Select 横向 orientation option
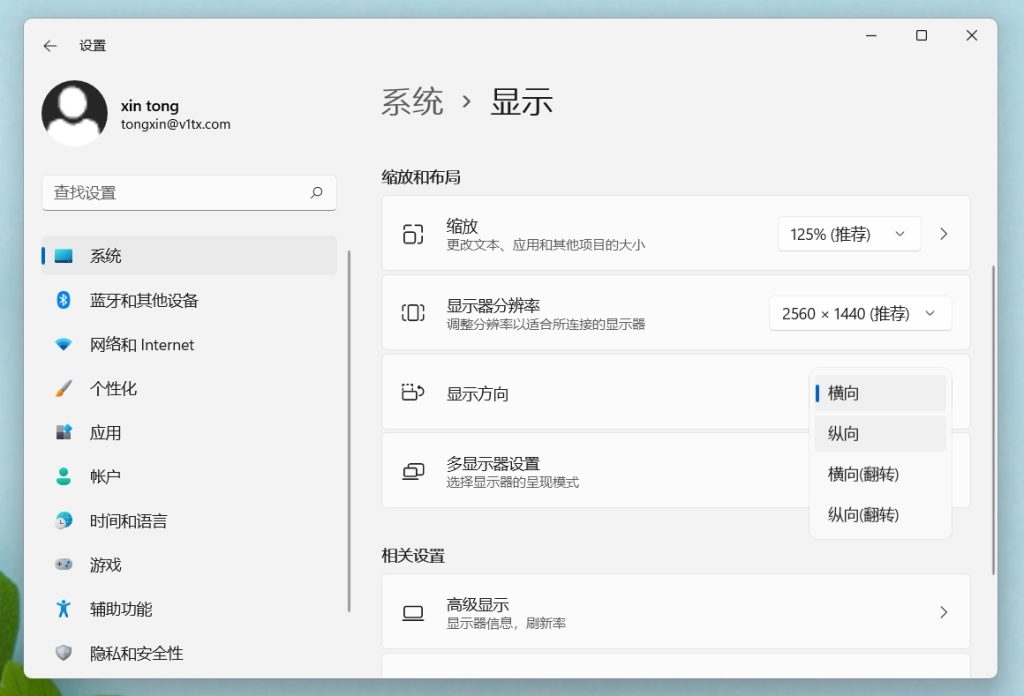Screen dimensions: 1024x696 click(x=880, y=393)
